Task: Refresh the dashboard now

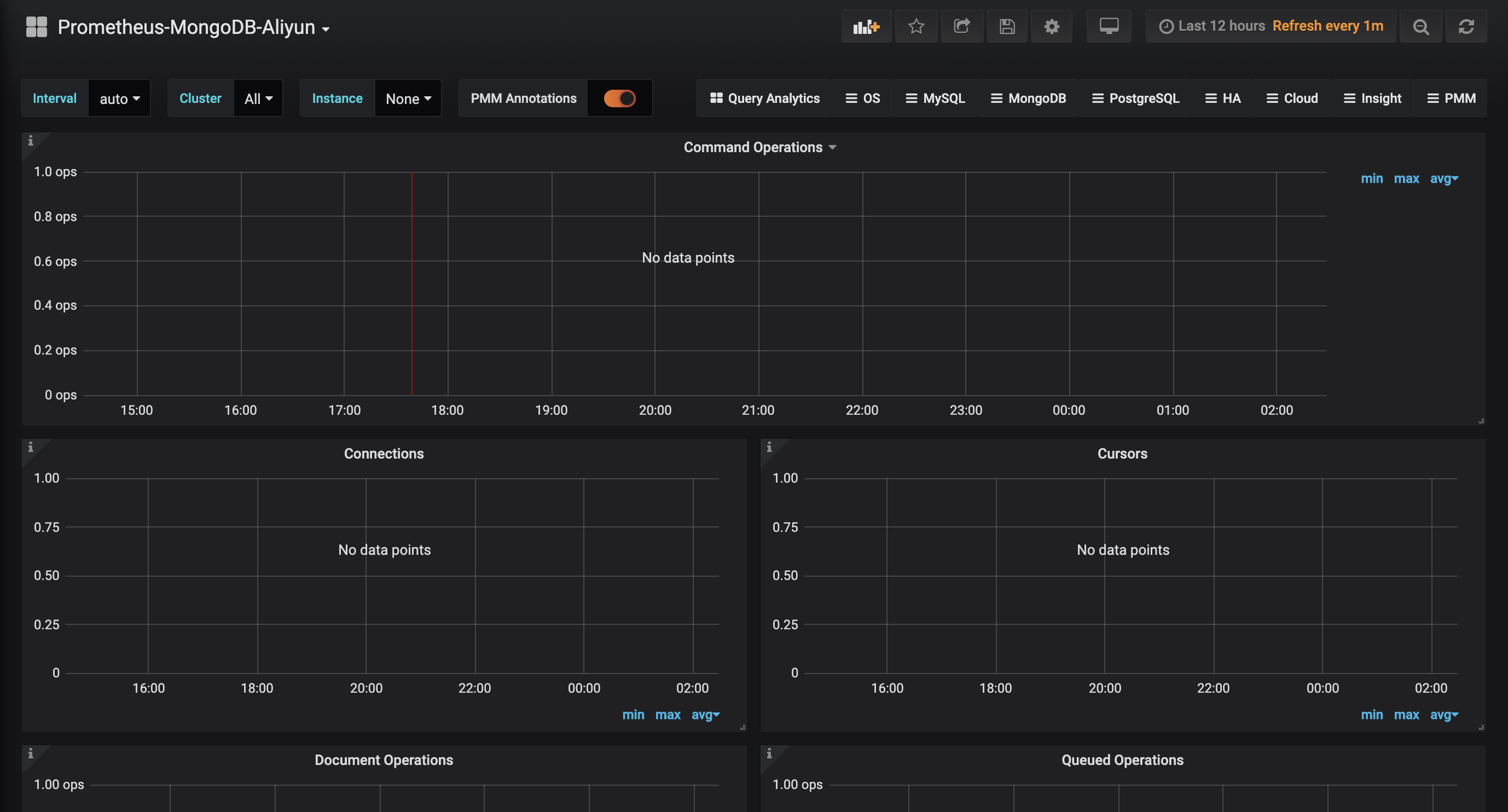Action: (1466, 26)
